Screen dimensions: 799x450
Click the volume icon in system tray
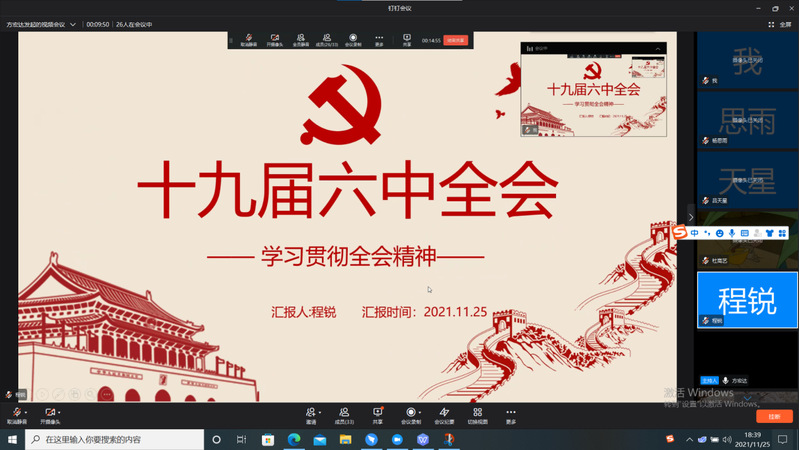pos(727,439)
